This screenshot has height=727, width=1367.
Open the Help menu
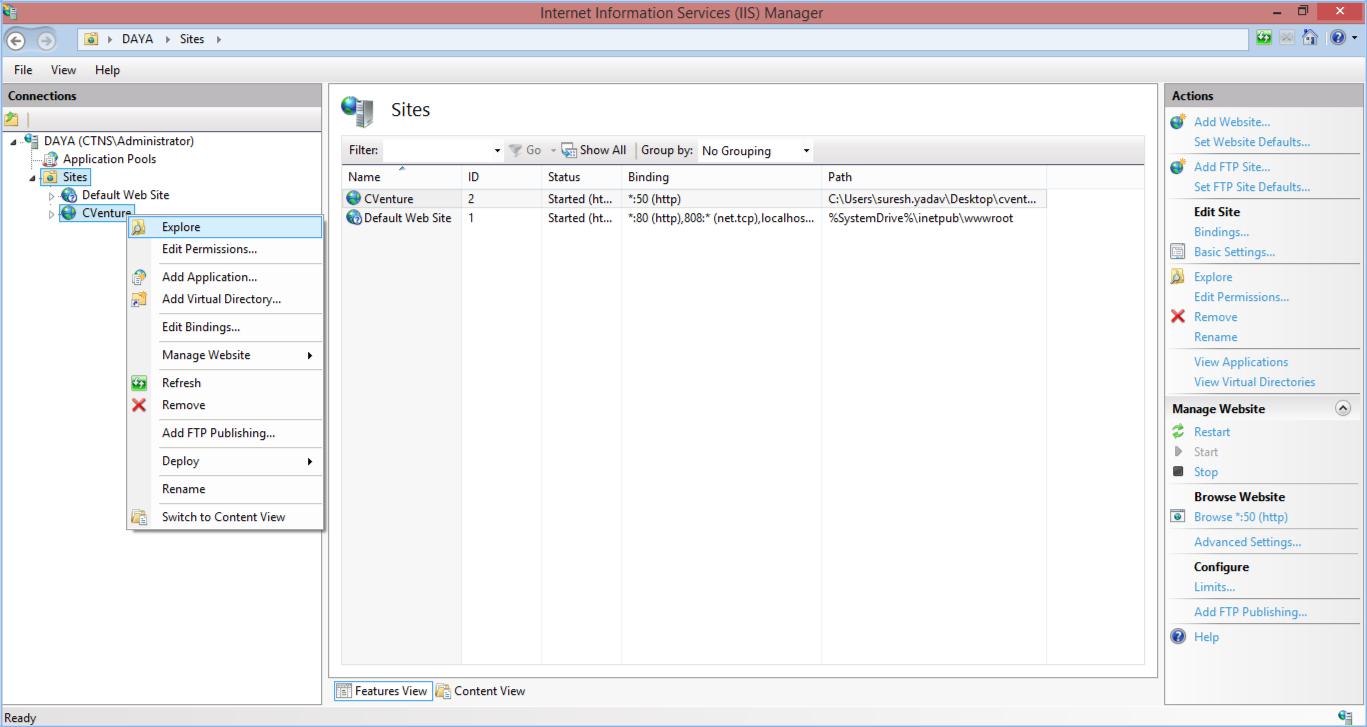tap(108, 70)
